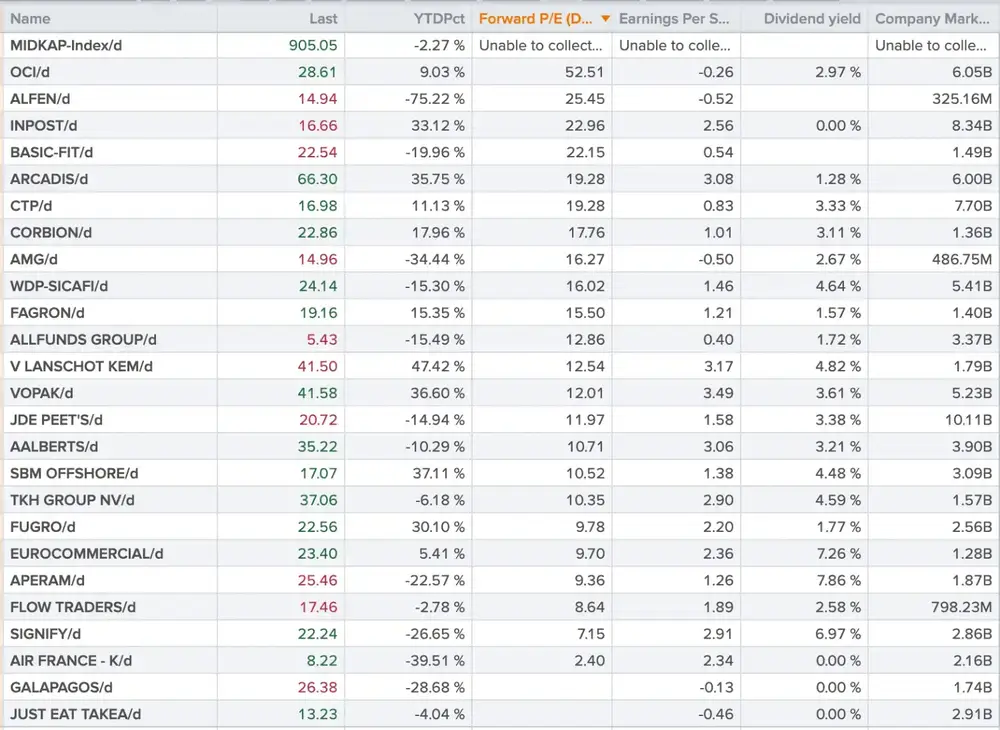This screenshot has height=730, width=1000.
Task: Click the Forward P/E sort arrow
Action: [x=605, y=19]
